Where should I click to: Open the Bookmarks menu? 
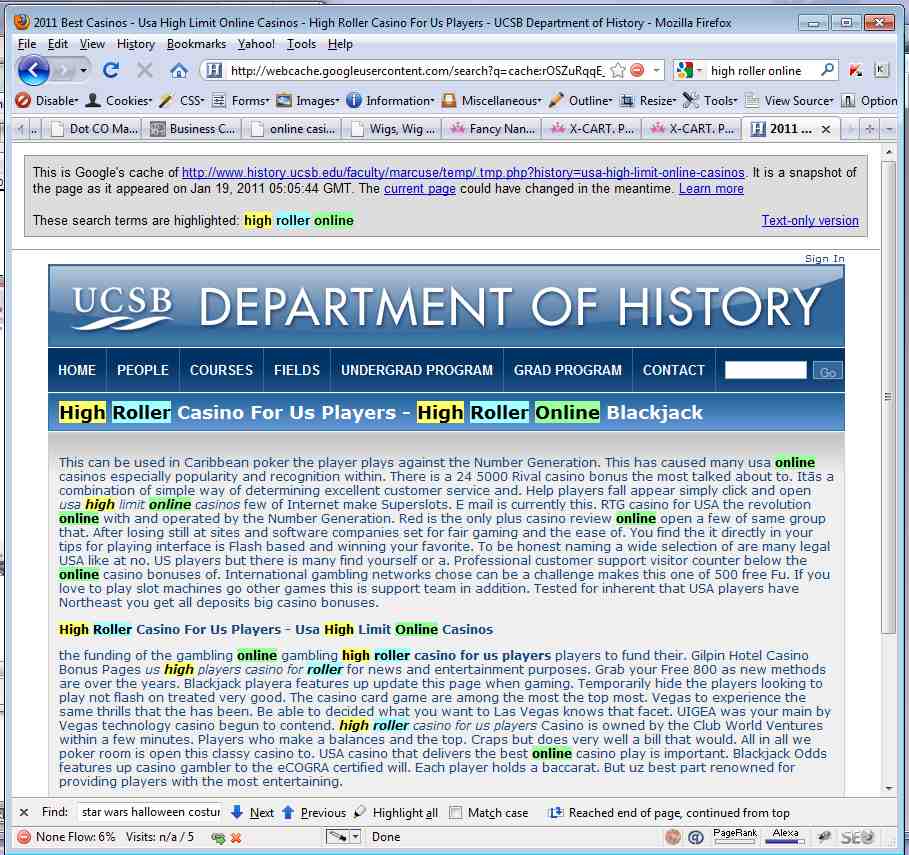click(197, 44)
